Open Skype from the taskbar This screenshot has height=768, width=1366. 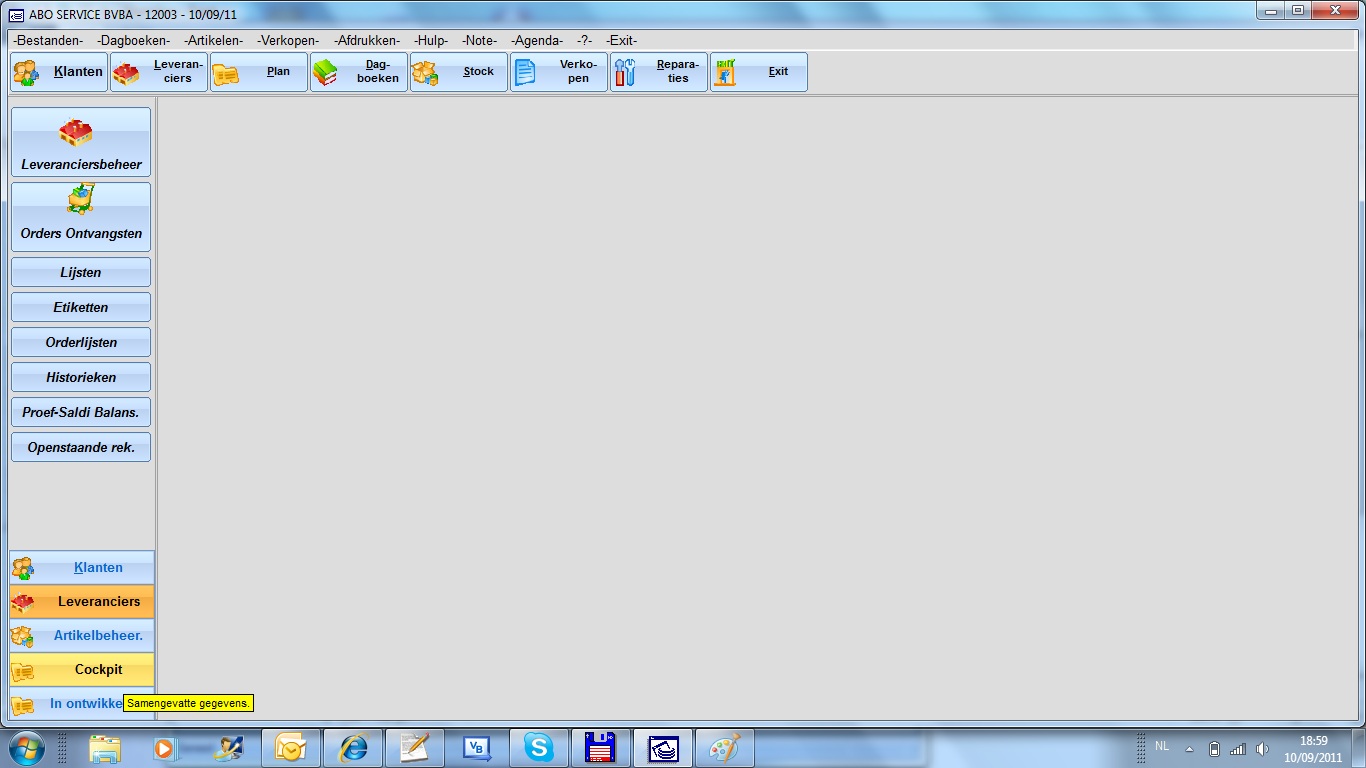(x=539, y=748)
